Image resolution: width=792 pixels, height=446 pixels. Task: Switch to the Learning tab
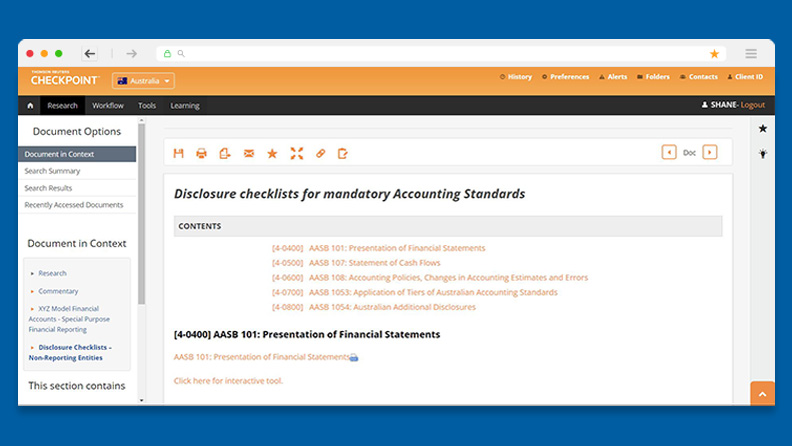click(x=185, y=105)
